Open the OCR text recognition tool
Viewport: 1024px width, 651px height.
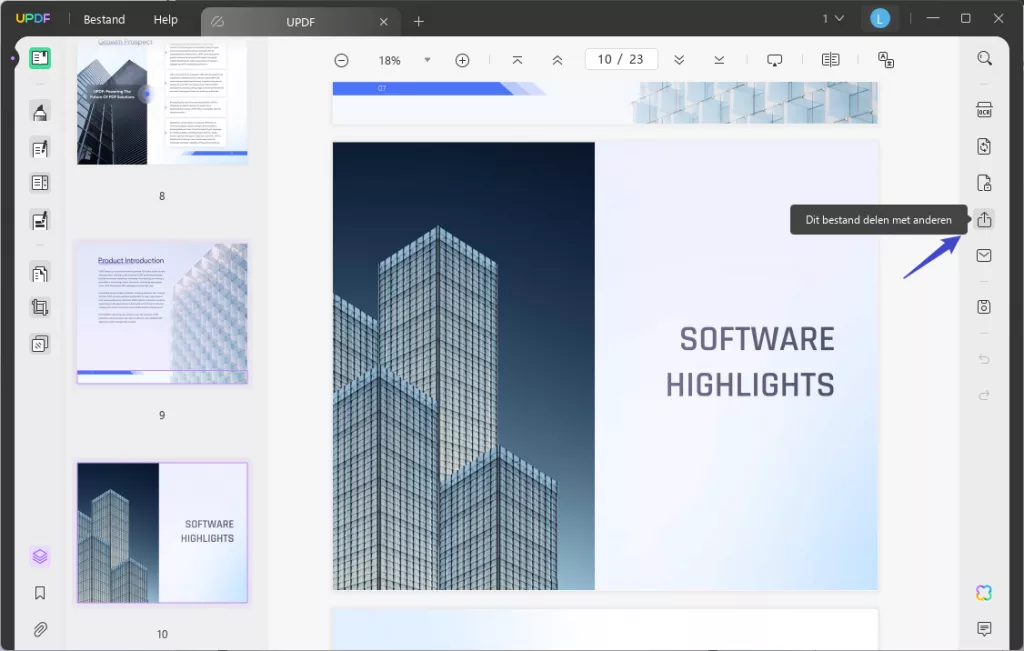click(984, 110)
